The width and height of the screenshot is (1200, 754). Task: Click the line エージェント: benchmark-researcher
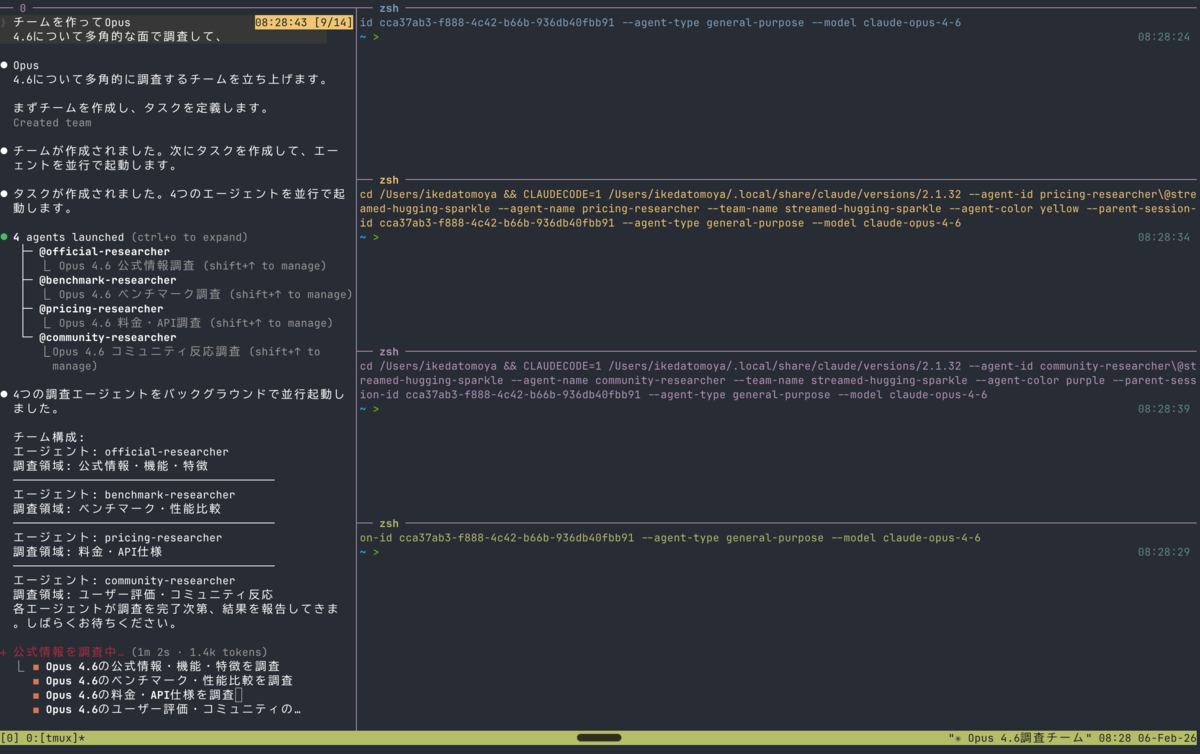click(124, 495)
